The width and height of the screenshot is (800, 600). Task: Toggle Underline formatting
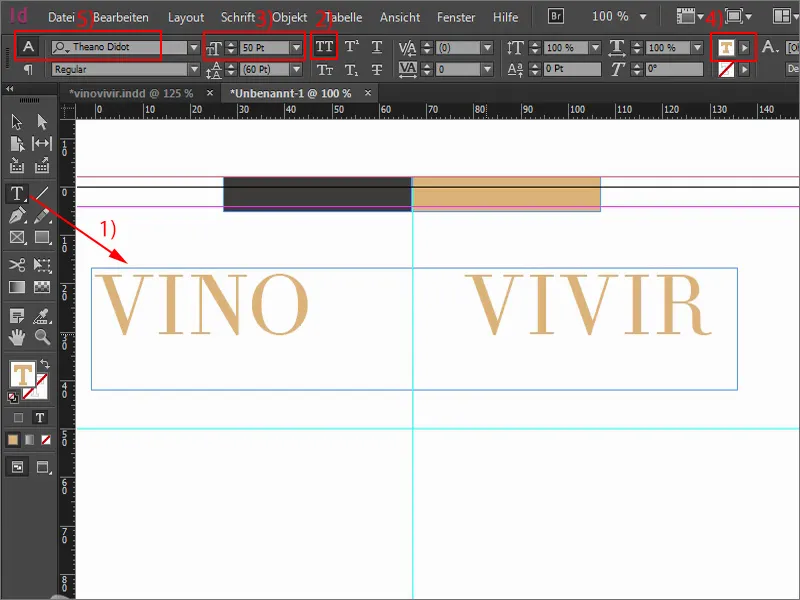[x=377, y=47]
